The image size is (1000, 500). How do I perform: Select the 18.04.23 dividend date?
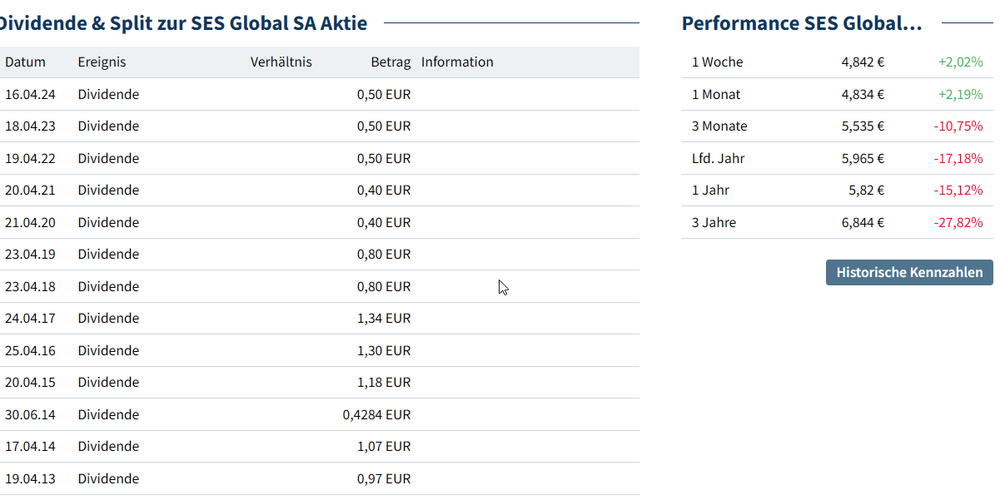pos(30,126)
